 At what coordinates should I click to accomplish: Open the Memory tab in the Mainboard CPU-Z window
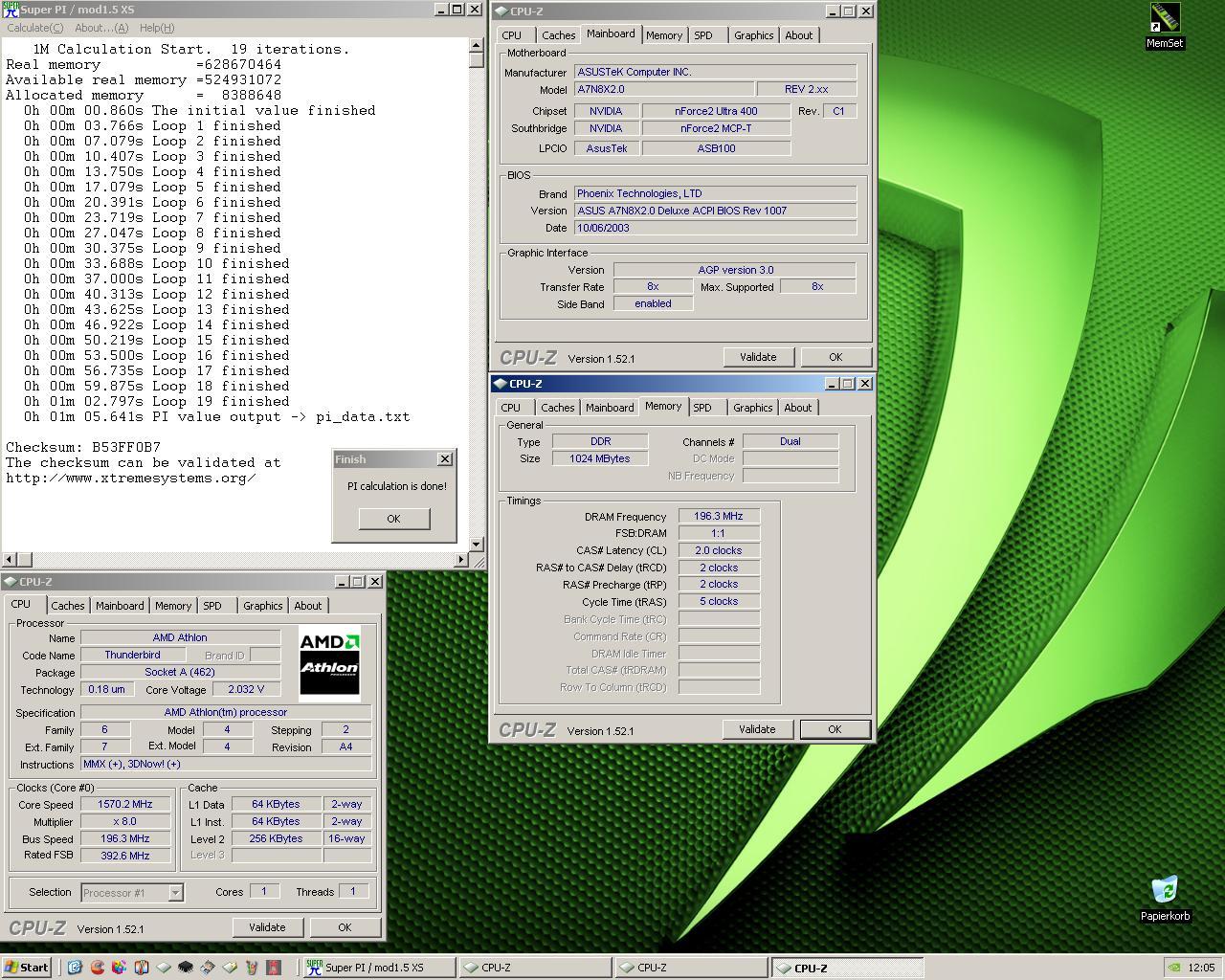664,35
